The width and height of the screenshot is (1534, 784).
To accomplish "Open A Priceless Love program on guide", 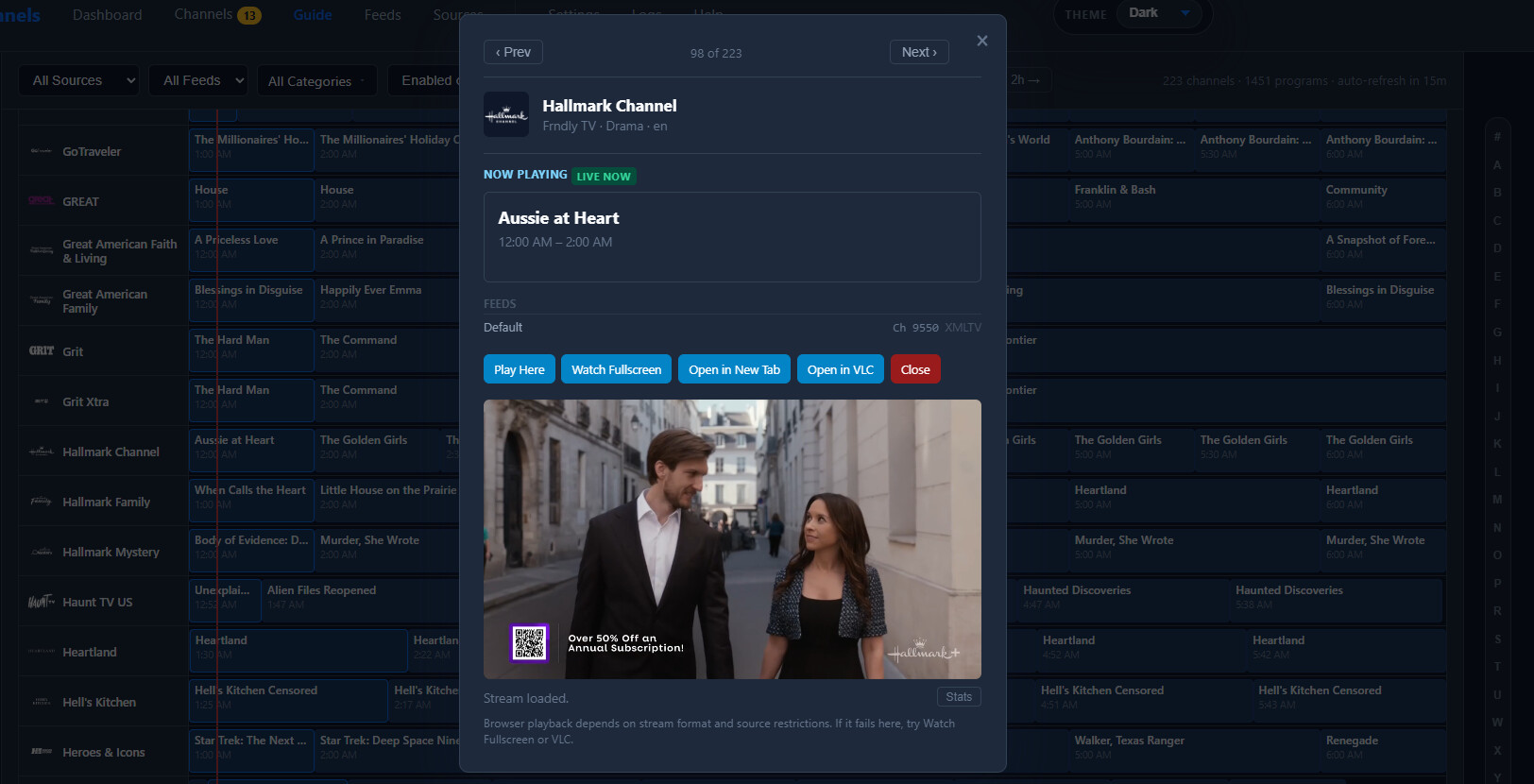I will coord(251,250).
